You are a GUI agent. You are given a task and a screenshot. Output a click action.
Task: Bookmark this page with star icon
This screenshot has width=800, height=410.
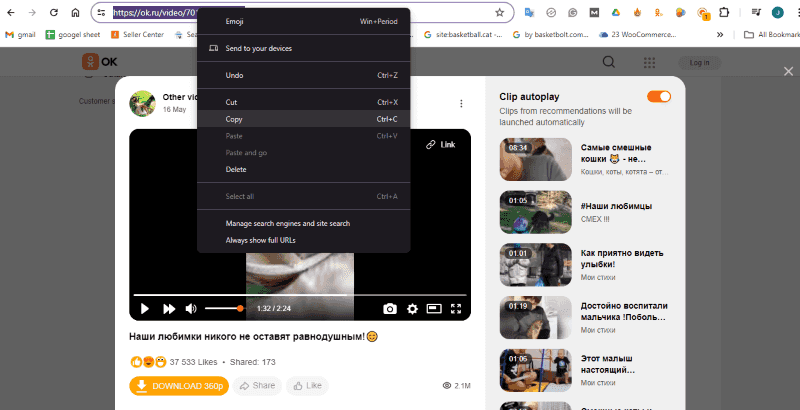point(499,13)
